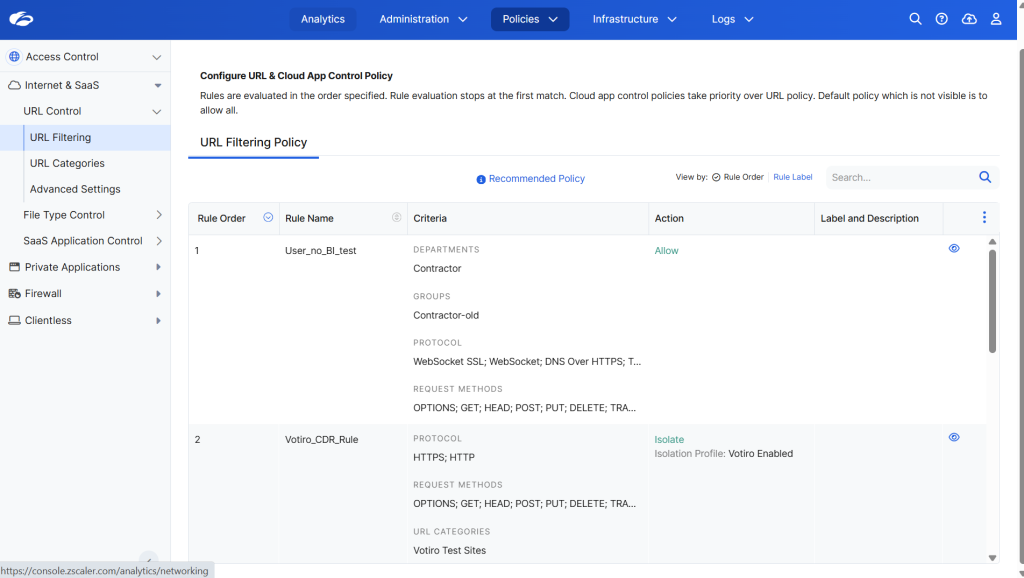The width and height of the screenshot is (1024, 578).
Task: Select URL Filtering sidebar item
Action: click(85, 138)
